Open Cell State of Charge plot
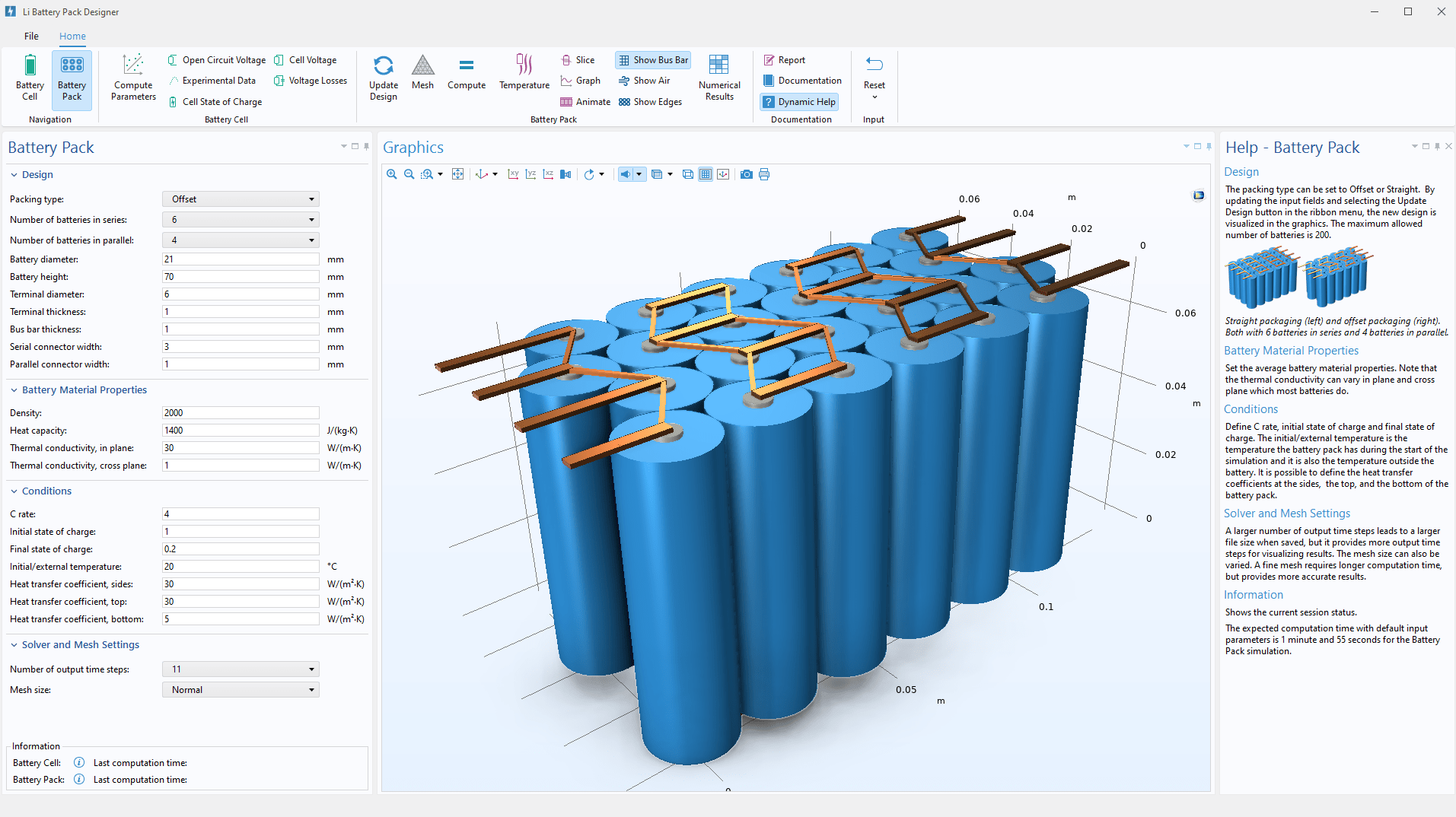 (x=215, y=101)
